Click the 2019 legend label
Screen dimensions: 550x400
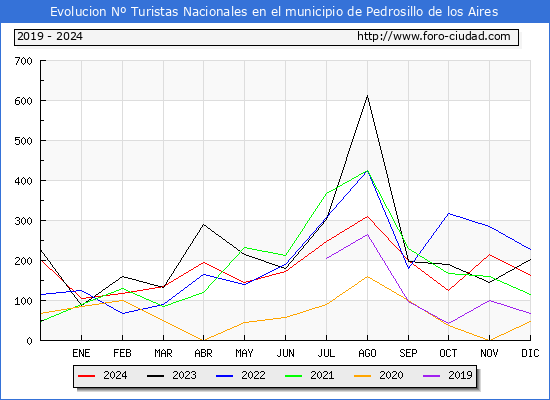[x=460, y=375]
